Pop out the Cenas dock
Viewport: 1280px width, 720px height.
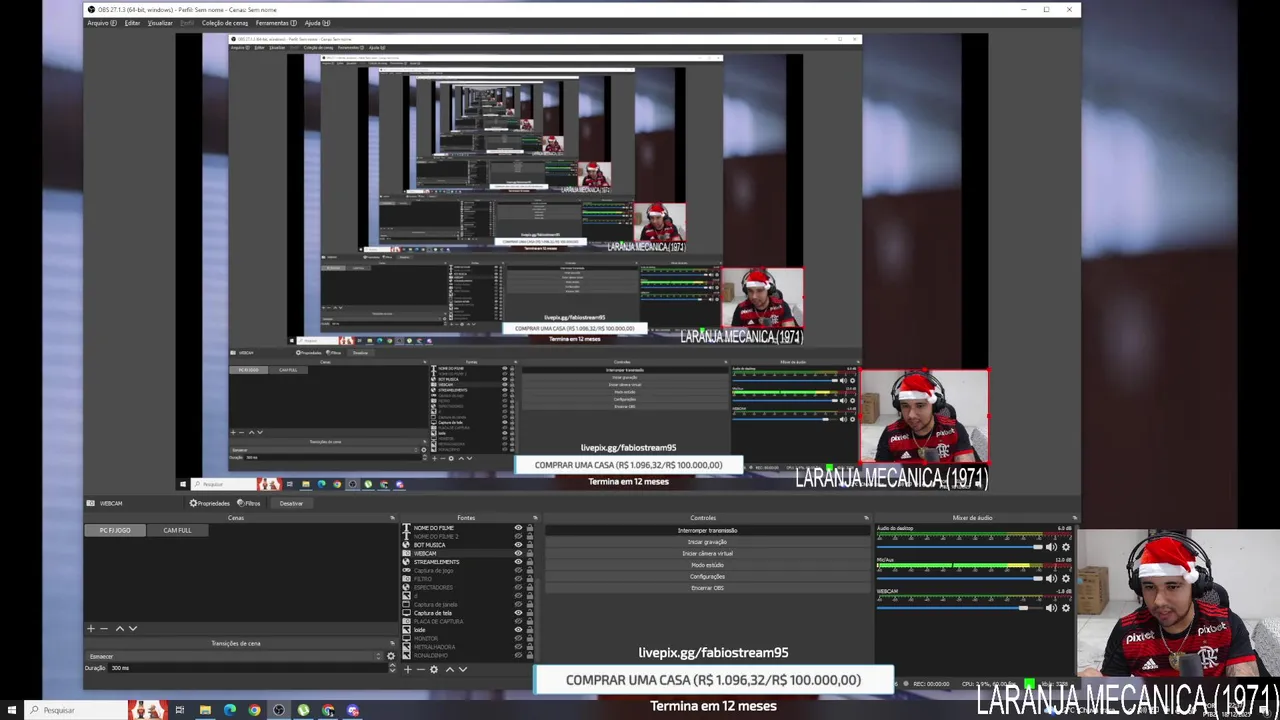[x=392, y=518]
